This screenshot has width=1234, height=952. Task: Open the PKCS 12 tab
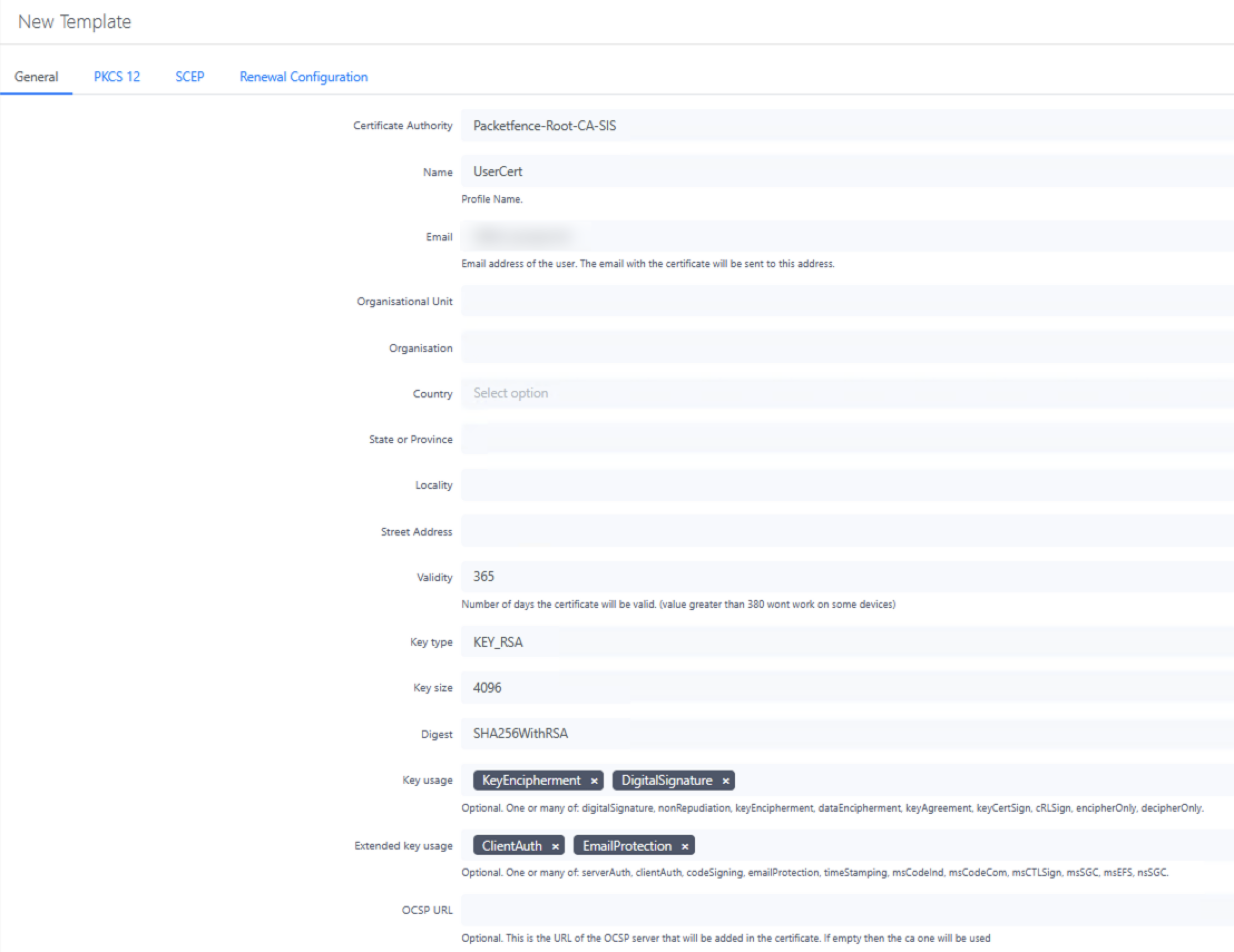click(x=117, y=77)
